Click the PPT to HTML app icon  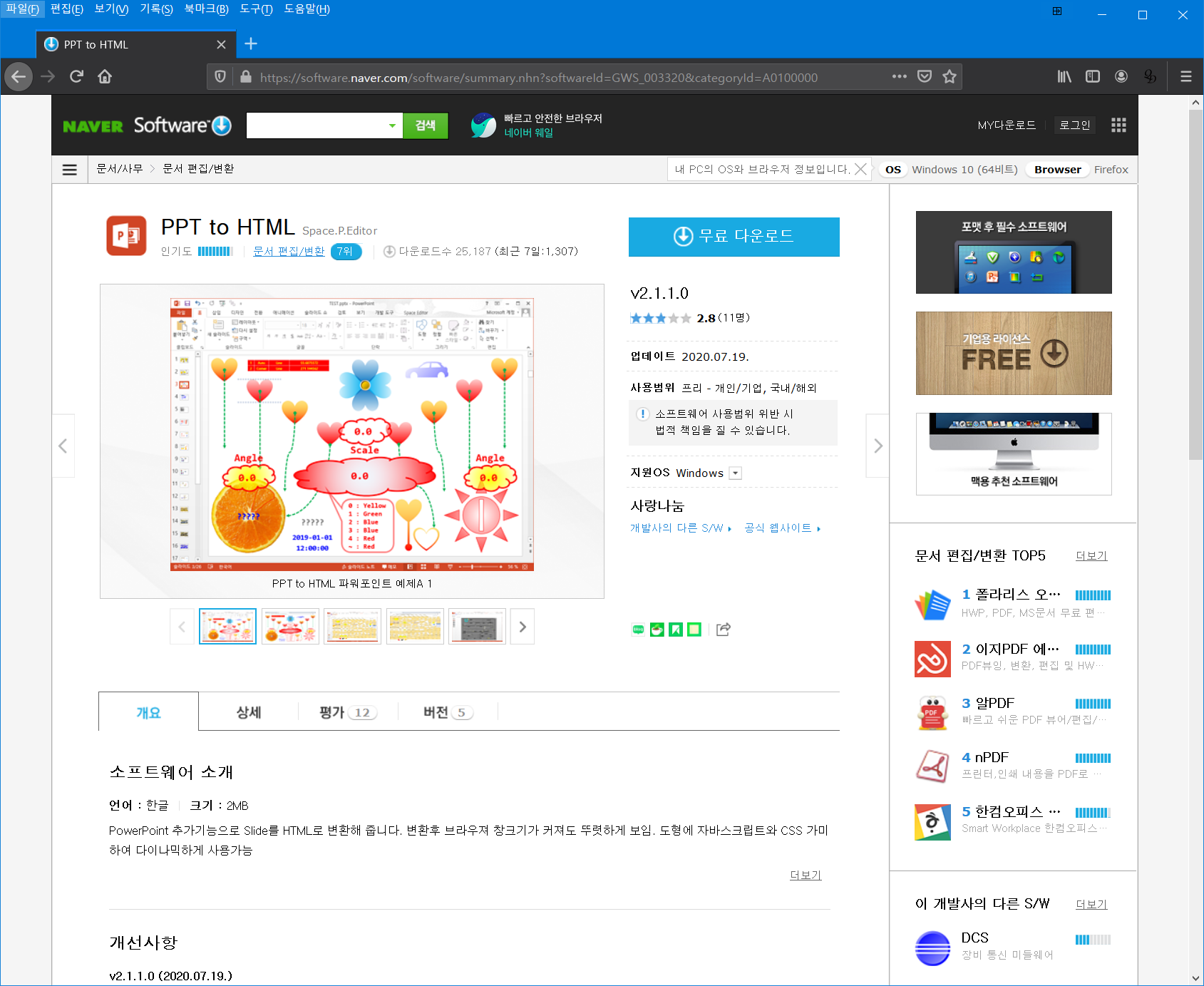point(126,235)
